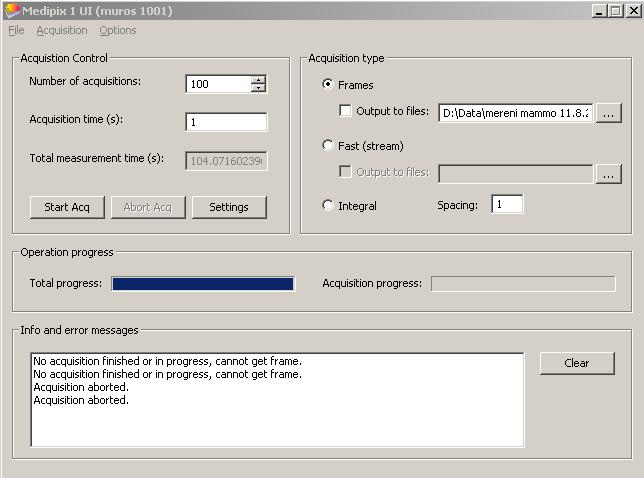Image resolution: width=644 pixels, height=478 pixels.
Task: Select the Frames radio button
Action: [x=328, y=85]
